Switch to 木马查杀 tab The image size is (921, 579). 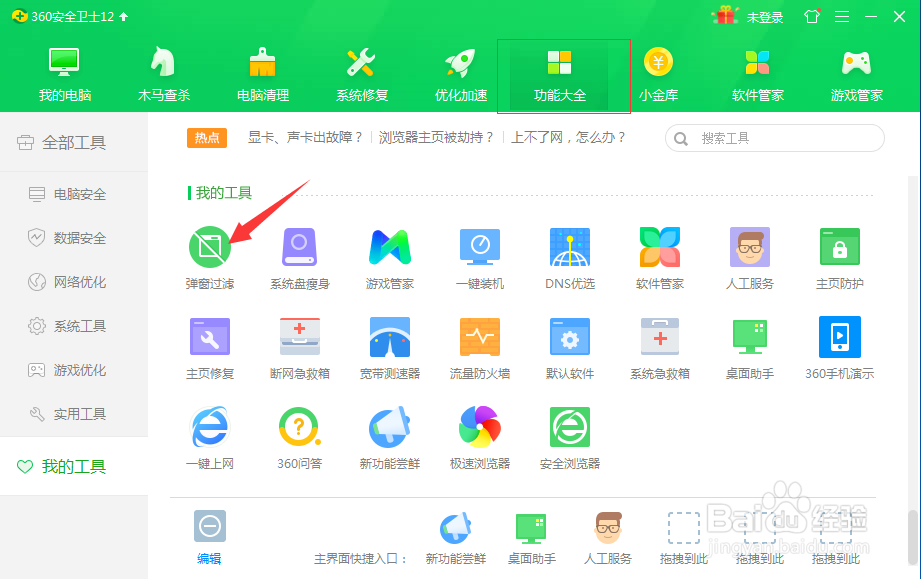(x=163, y=75)
